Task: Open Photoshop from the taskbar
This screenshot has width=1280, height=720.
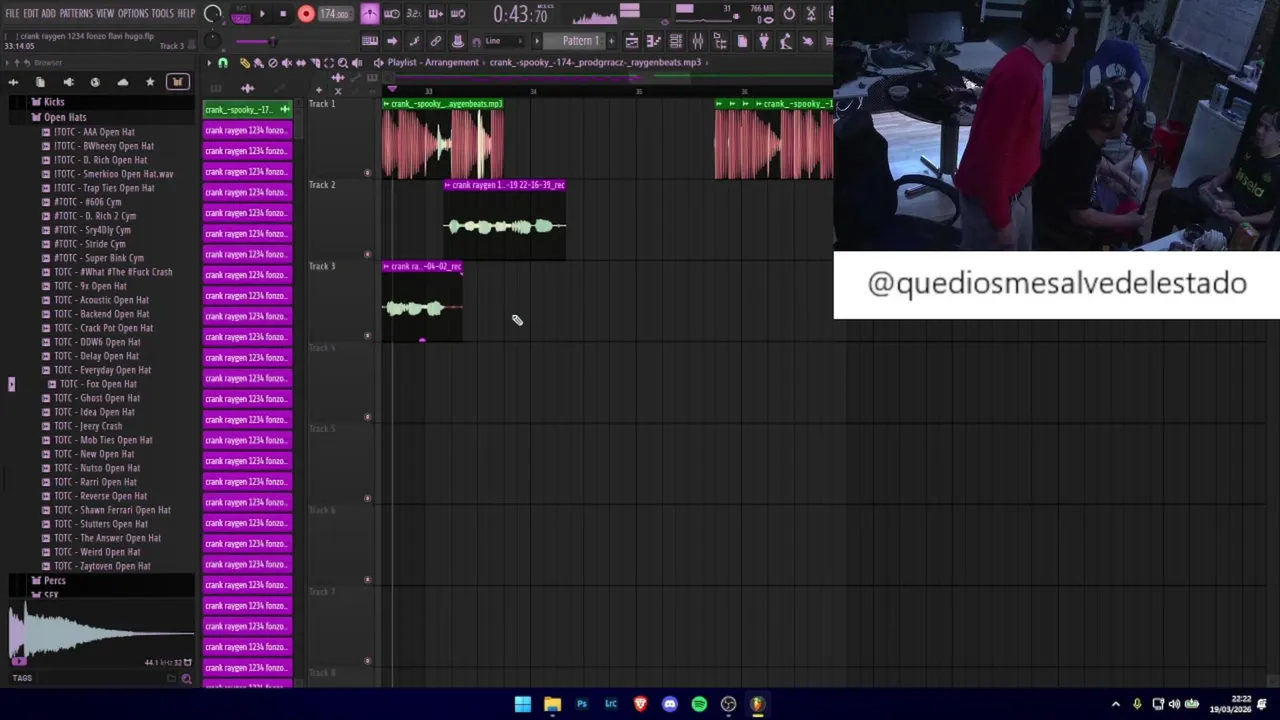Action: [x=582, y=704]
